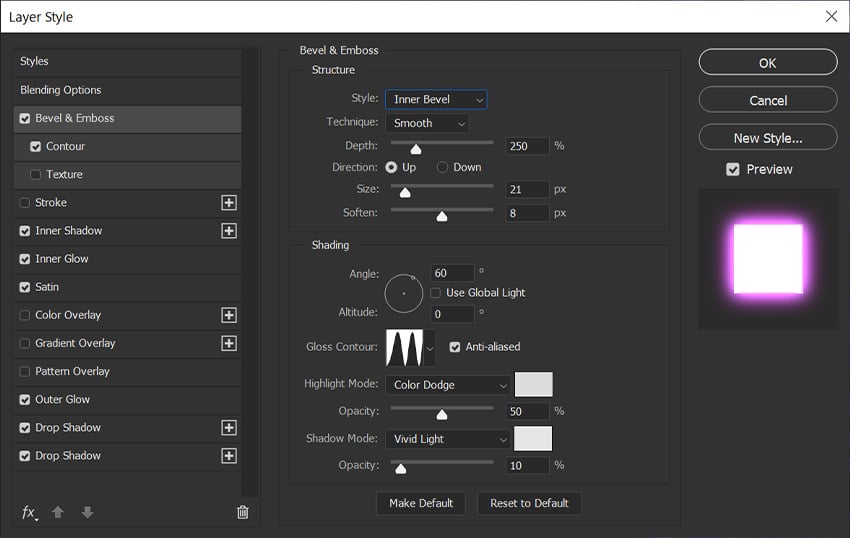Screen dimensions: 850x538
Task: Click the plus icon next to Stroke
Action: 229,203
